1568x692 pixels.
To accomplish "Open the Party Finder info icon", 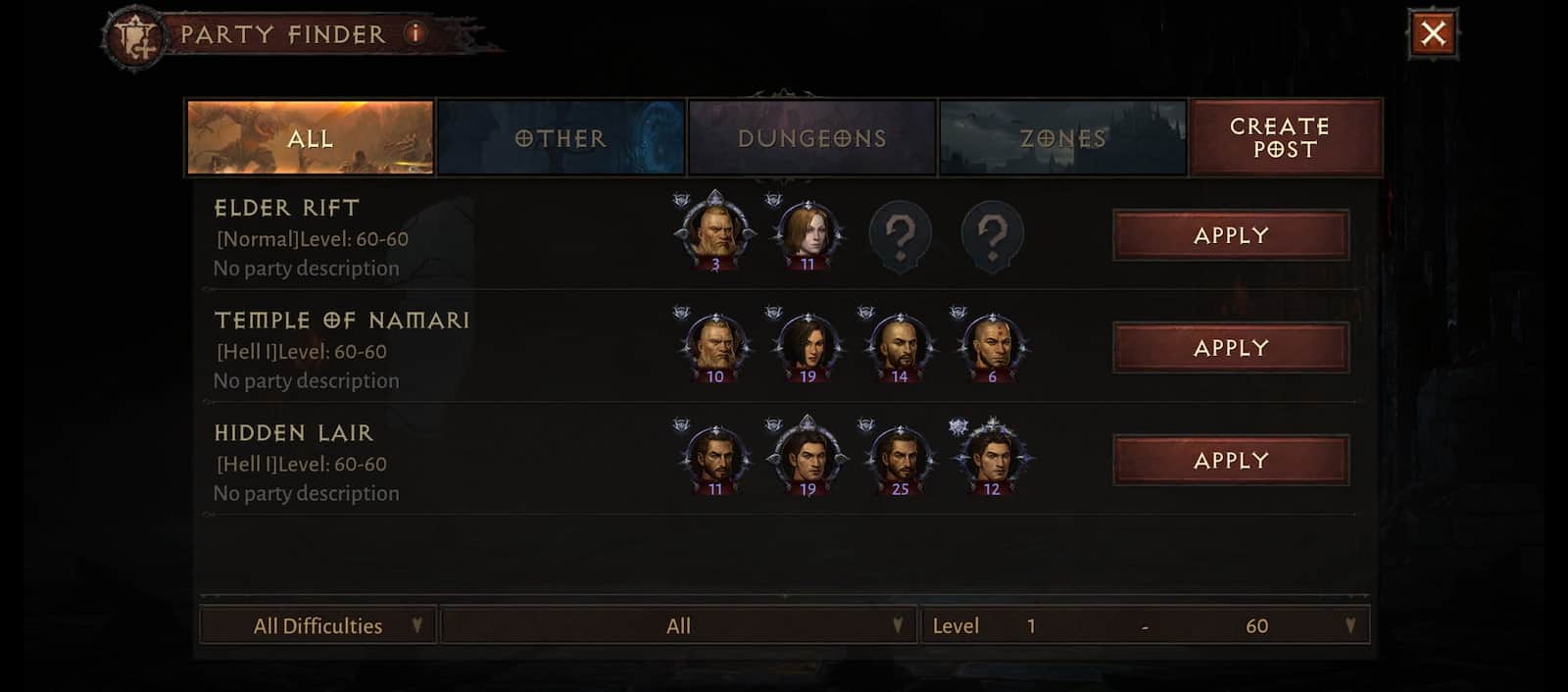I will pos(415,33).
